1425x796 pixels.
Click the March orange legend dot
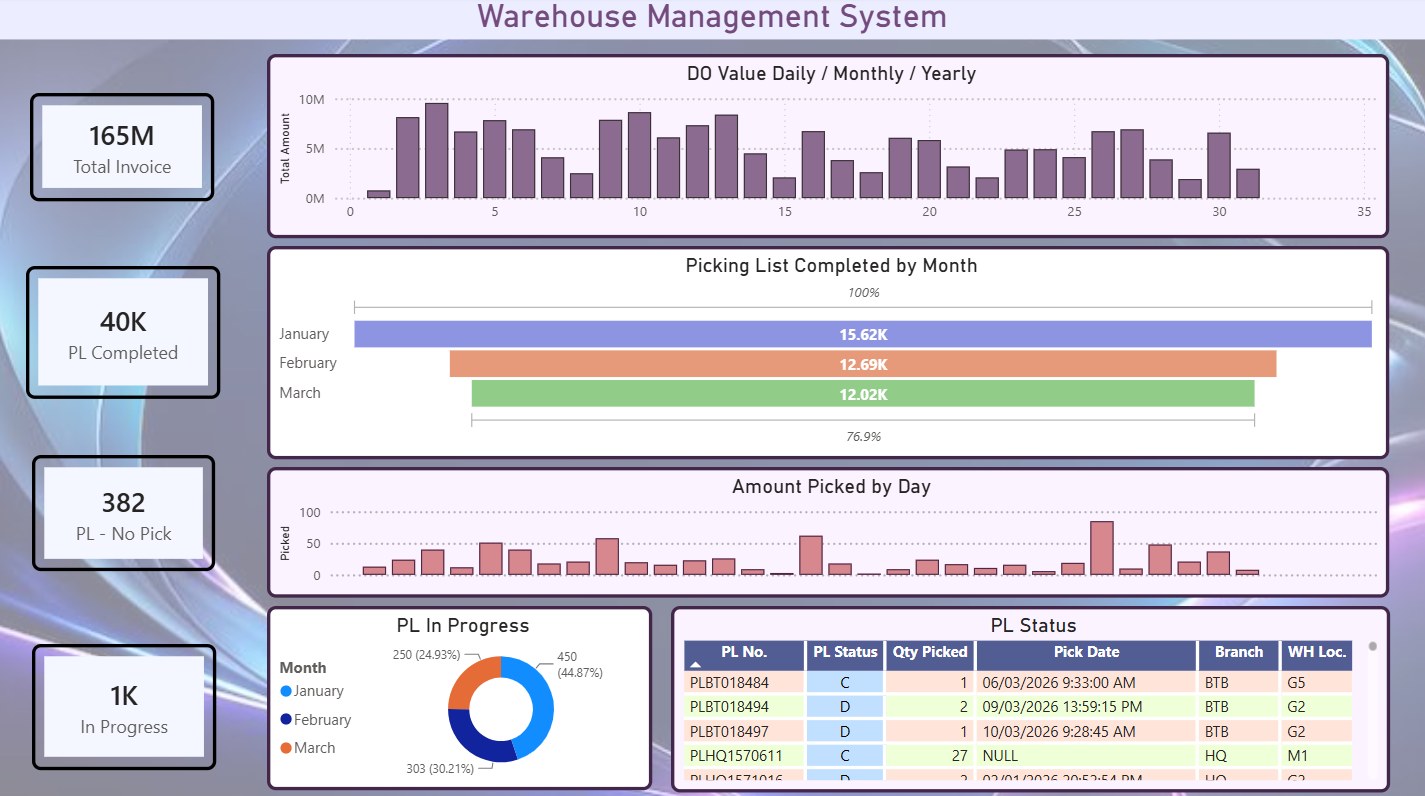pos(286,747)
